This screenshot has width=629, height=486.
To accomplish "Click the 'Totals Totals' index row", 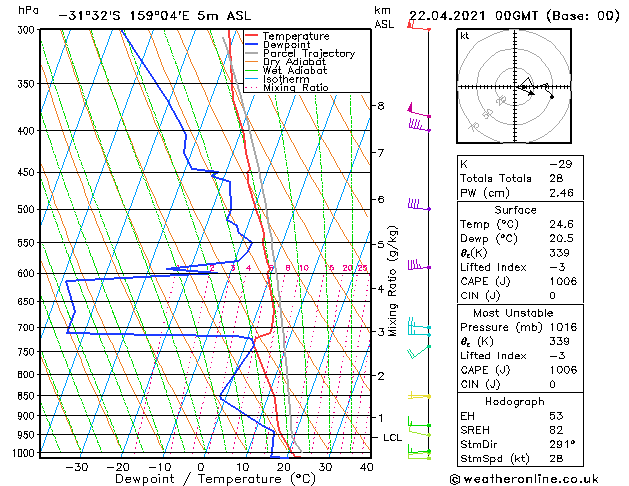I will point(520,178).
